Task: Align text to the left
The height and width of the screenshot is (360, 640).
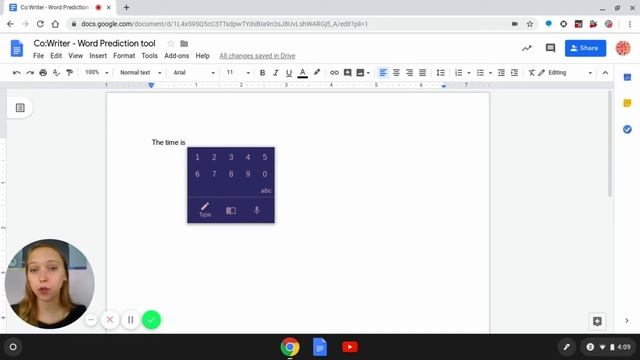Action: click(x=383, y=73)
